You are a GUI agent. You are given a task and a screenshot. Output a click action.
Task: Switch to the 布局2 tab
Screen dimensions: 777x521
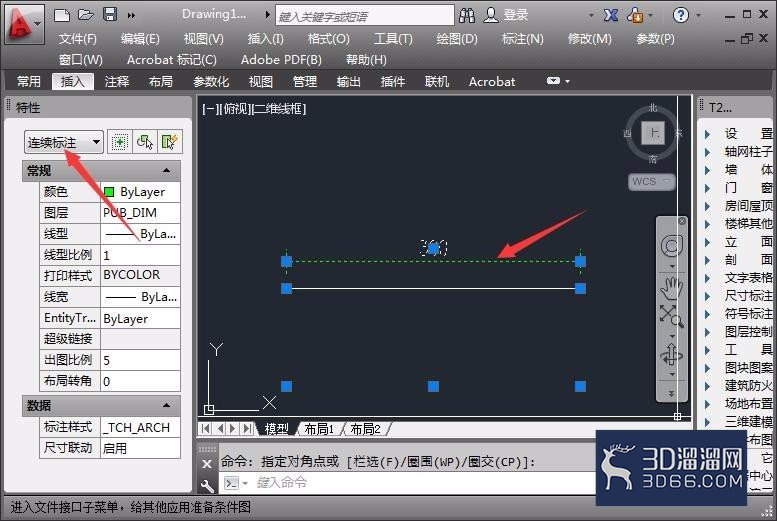click(366, 429)
